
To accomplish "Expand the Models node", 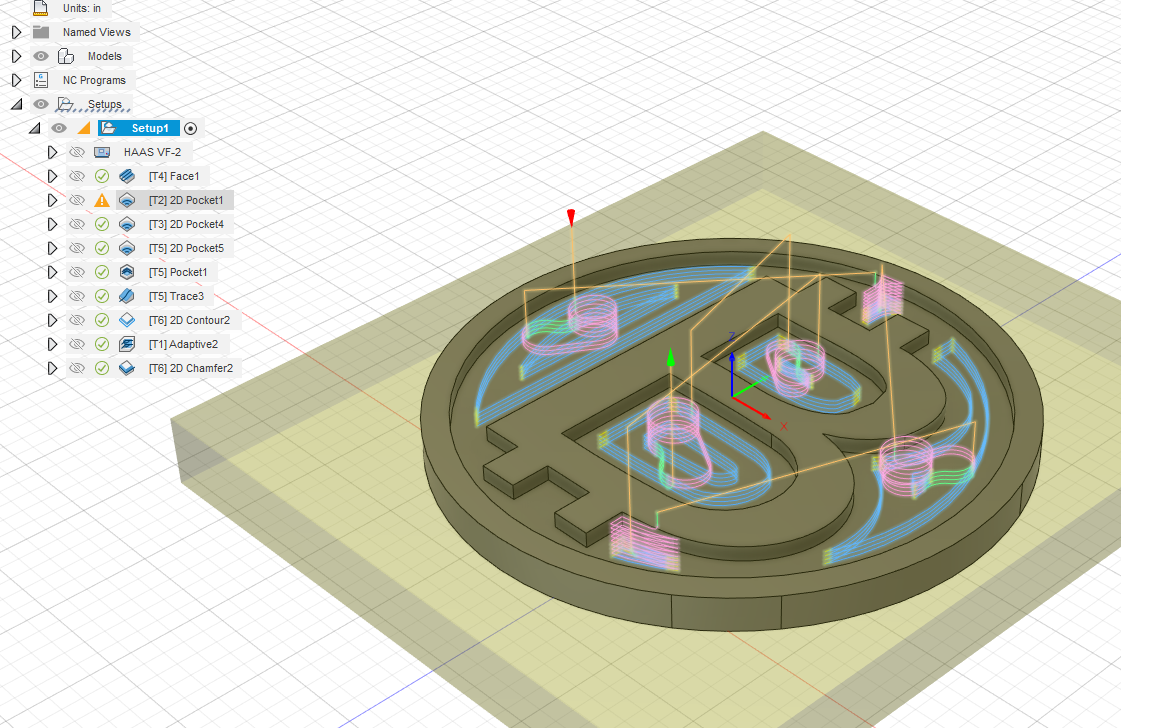I will pyautogui.click(x=16, y=56).
